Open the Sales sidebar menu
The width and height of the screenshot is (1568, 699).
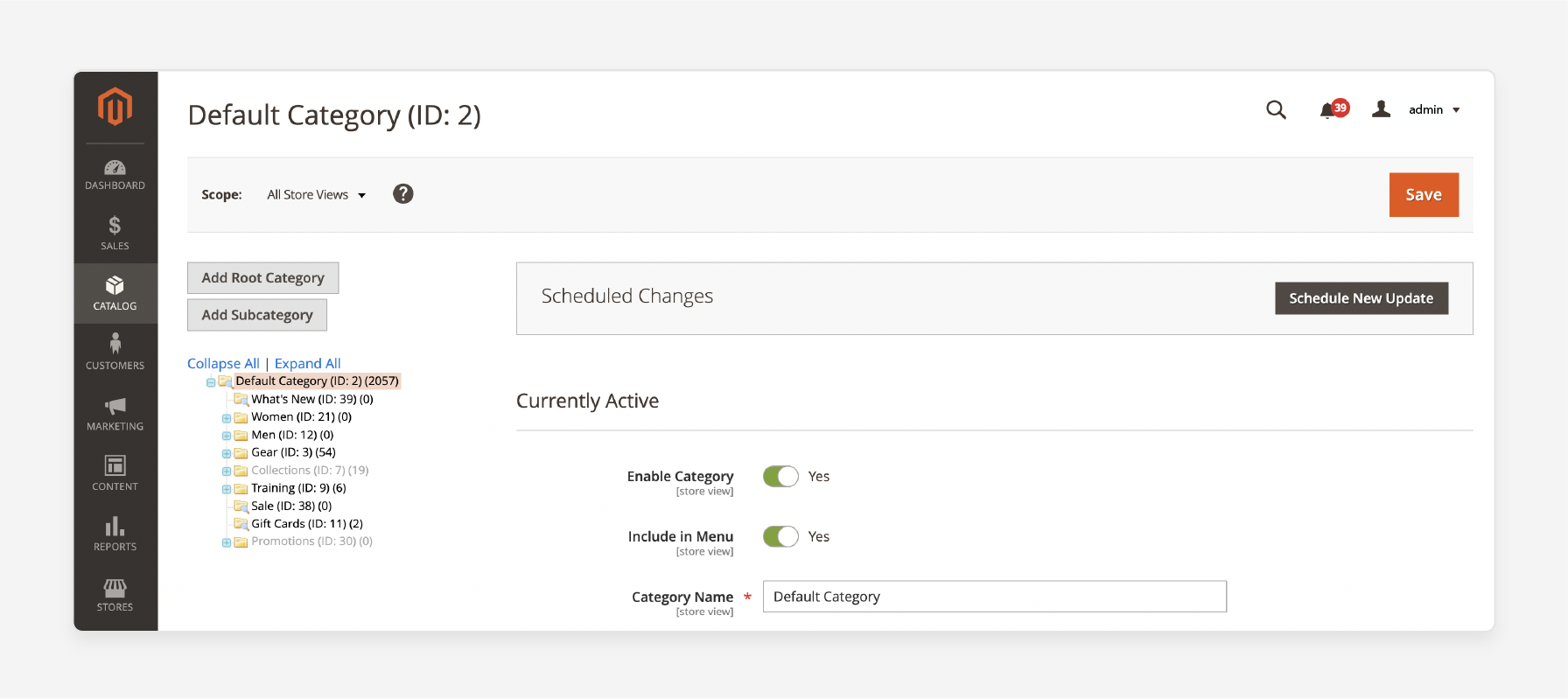(115, 234)
